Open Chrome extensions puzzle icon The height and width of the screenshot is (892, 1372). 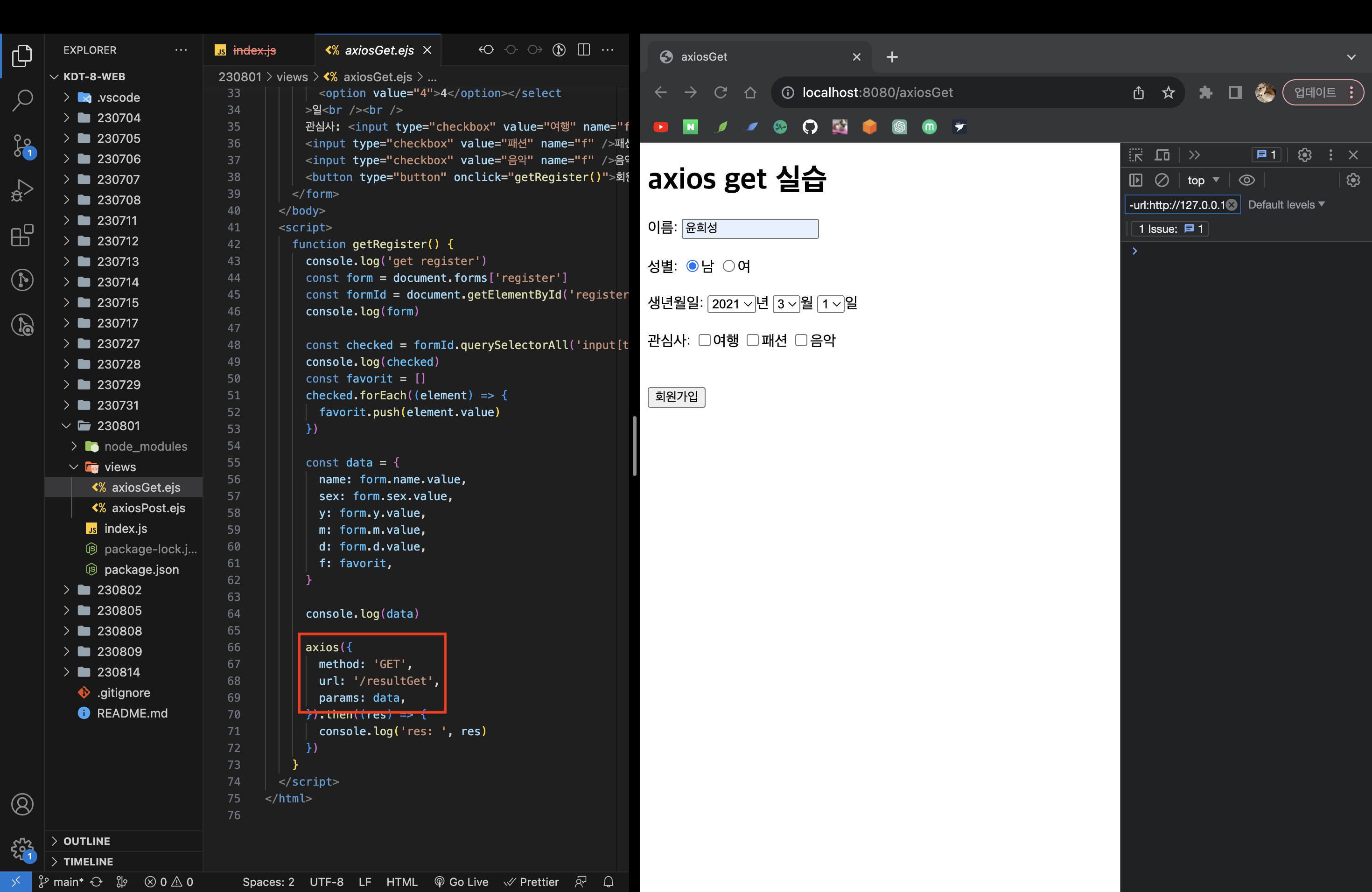point(1205,92)
